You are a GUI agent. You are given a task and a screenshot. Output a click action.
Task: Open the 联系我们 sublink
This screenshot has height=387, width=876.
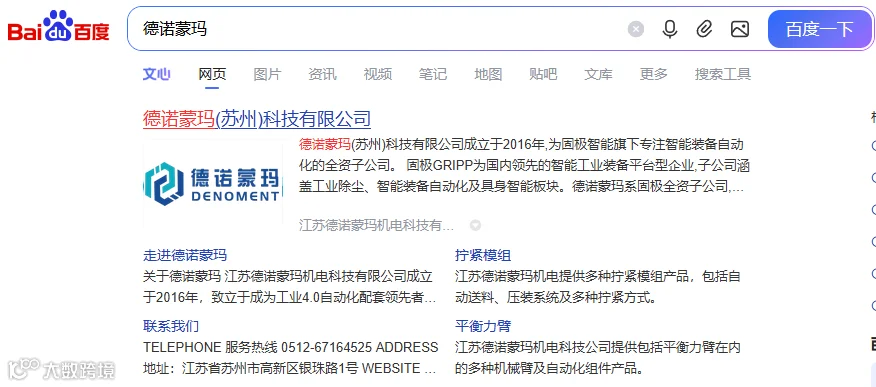point(171,326)
